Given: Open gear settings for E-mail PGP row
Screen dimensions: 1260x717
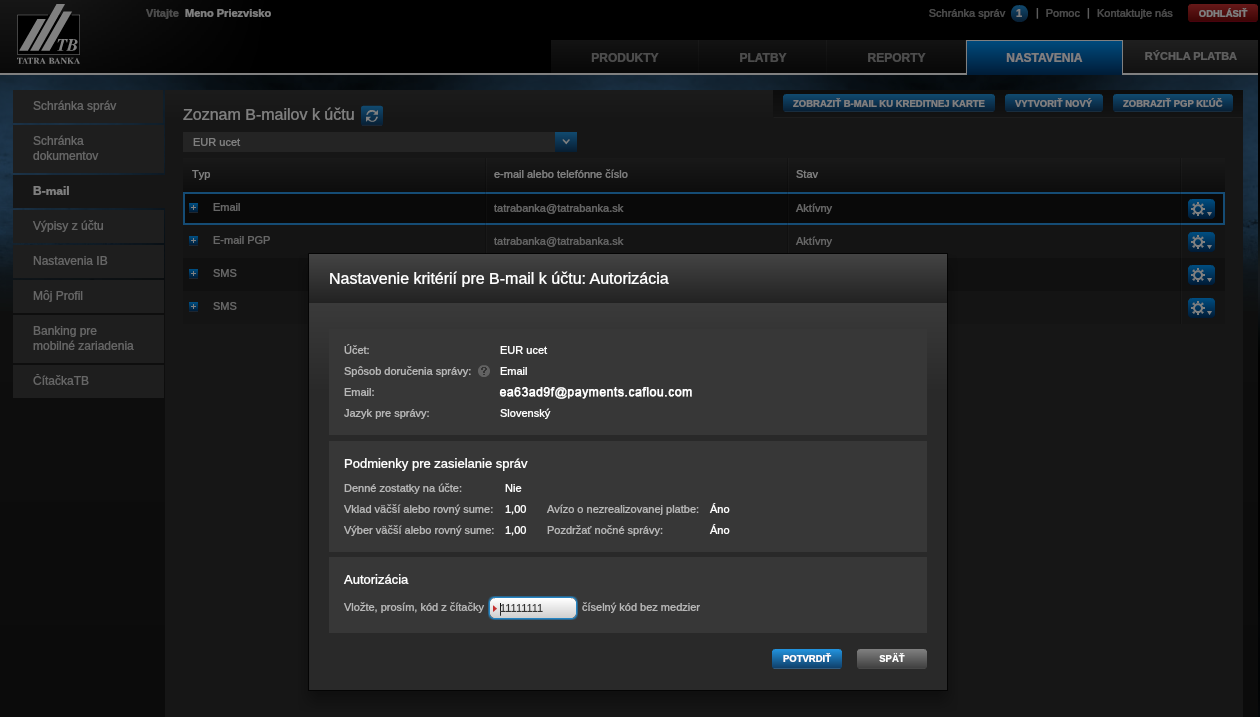Looking at the screenshot, I should pos(1200,242).
